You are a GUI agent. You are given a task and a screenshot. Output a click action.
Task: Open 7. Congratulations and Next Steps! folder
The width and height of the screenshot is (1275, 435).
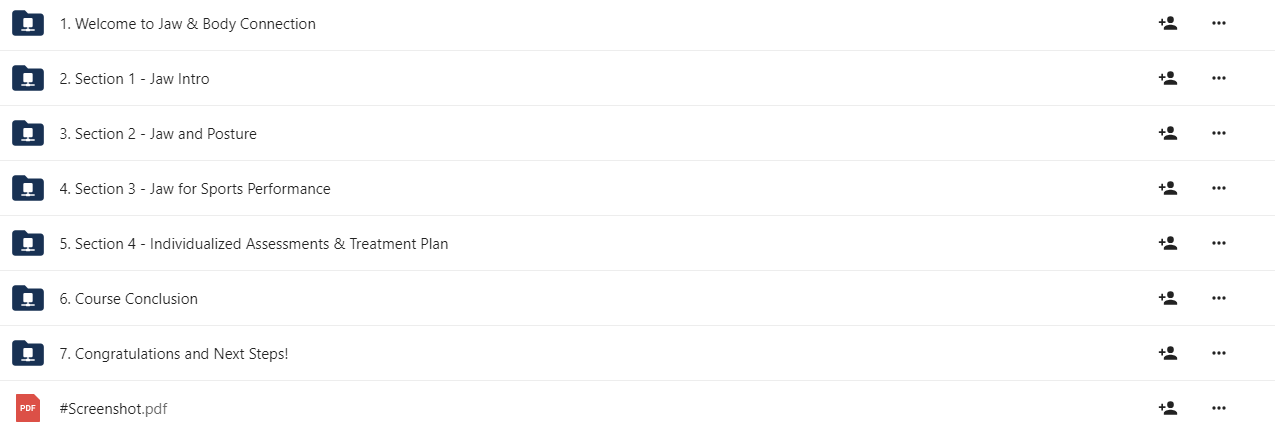coord(174,354)
